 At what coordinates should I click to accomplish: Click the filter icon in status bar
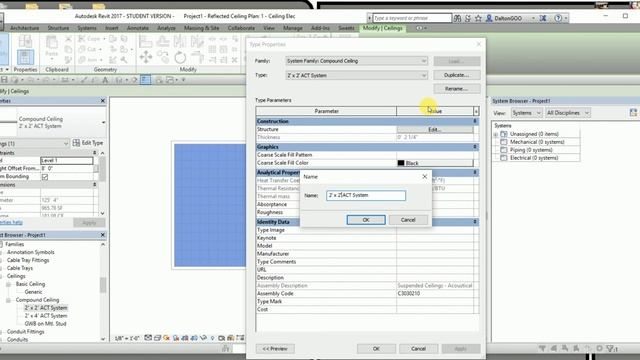[x=611, y=348]
